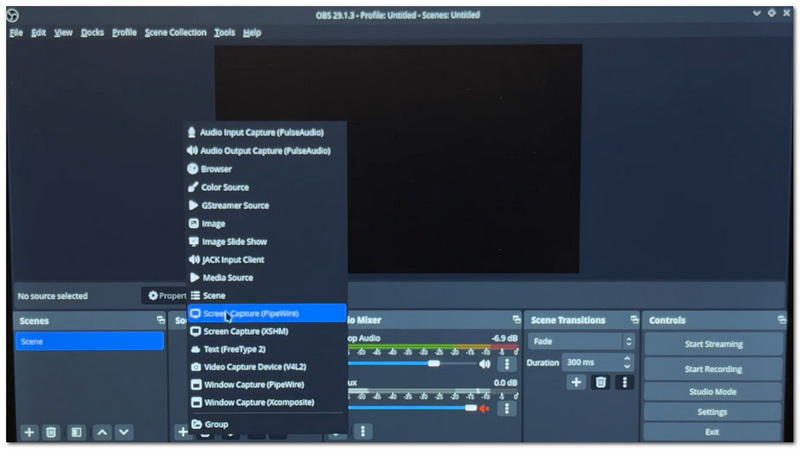Add a Media Source

coord(266,278)
